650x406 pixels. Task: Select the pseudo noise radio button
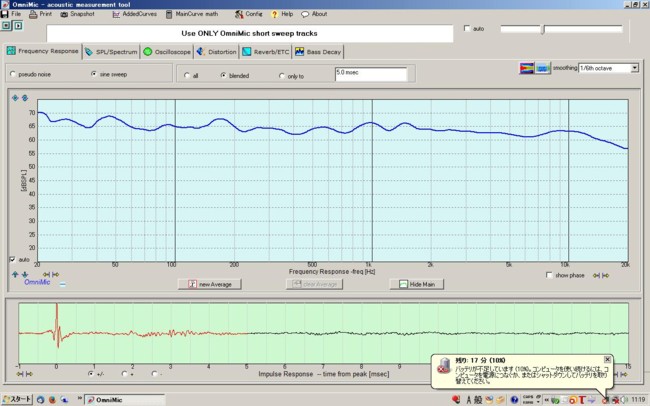pyautogui.click(x=13, y=74)
